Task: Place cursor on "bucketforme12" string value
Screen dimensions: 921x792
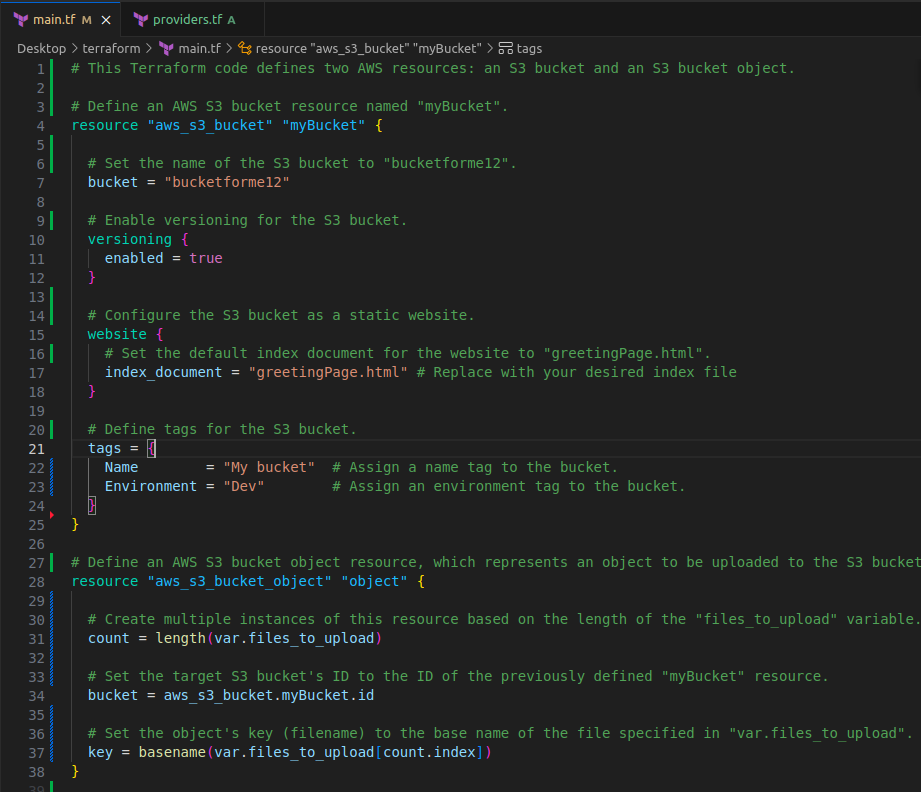Action: (x=226, y=182)
